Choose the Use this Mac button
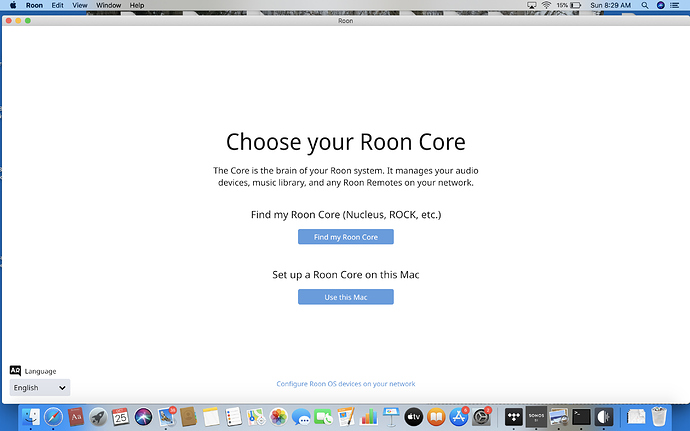Viewport: 690px width, 431px height. tap(345, 297)
